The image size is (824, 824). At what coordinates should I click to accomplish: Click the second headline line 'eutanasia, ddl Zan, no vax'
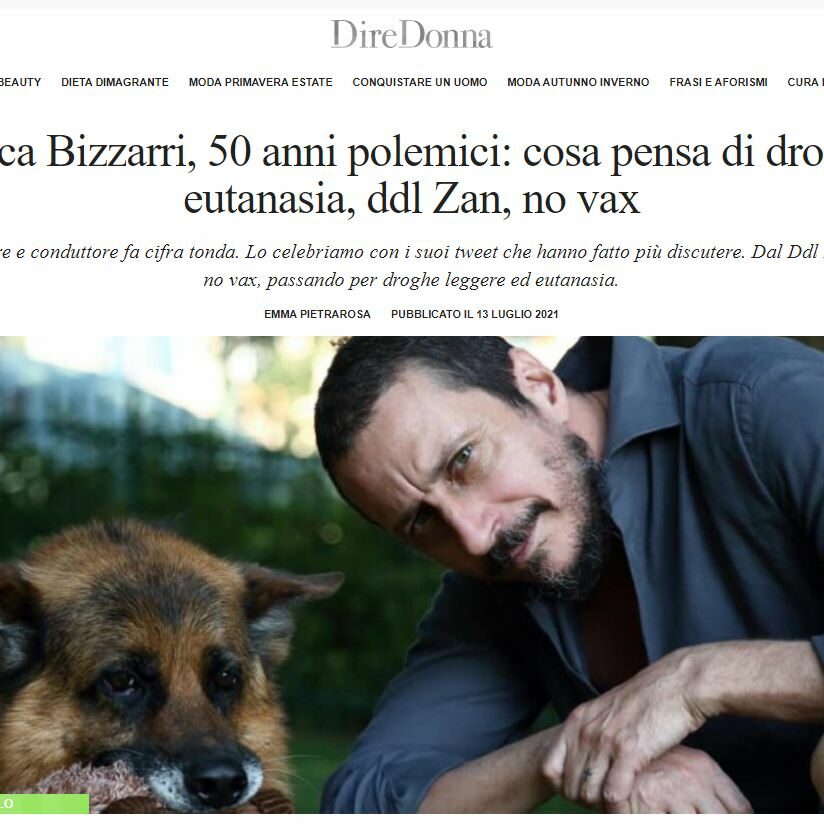coord(411,199)
